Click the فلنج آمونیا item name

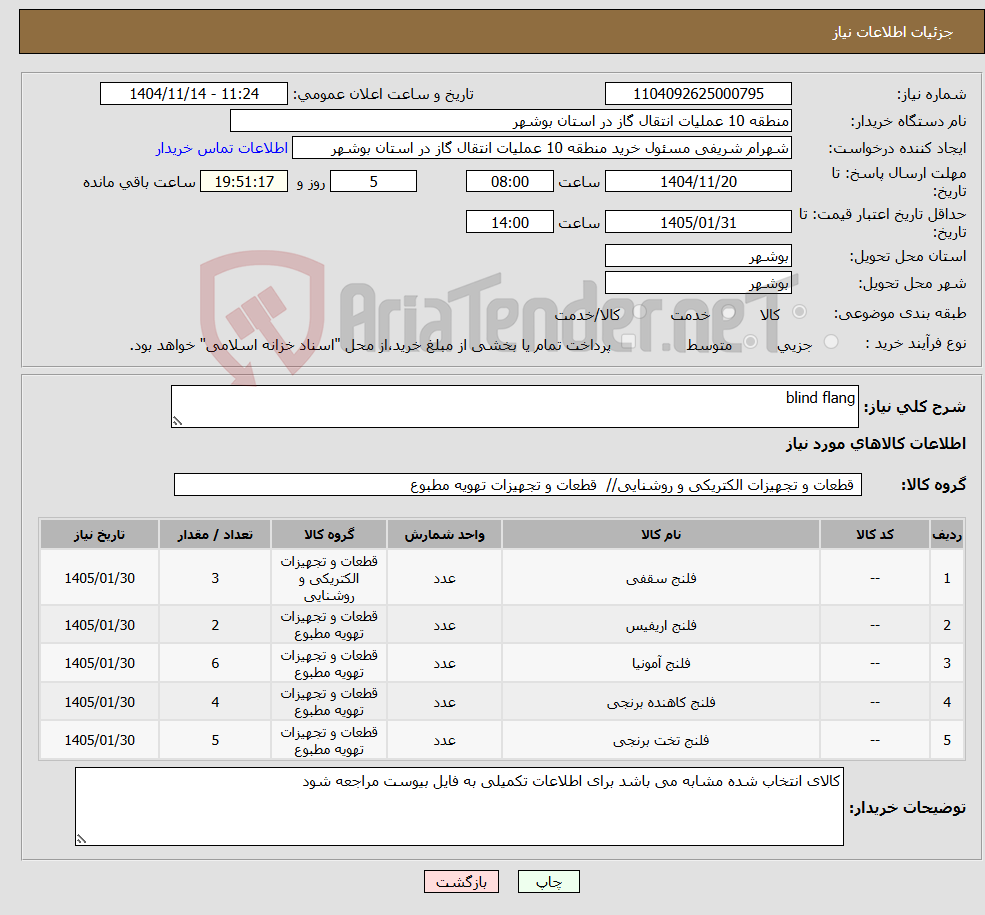(x=661, y=663)
